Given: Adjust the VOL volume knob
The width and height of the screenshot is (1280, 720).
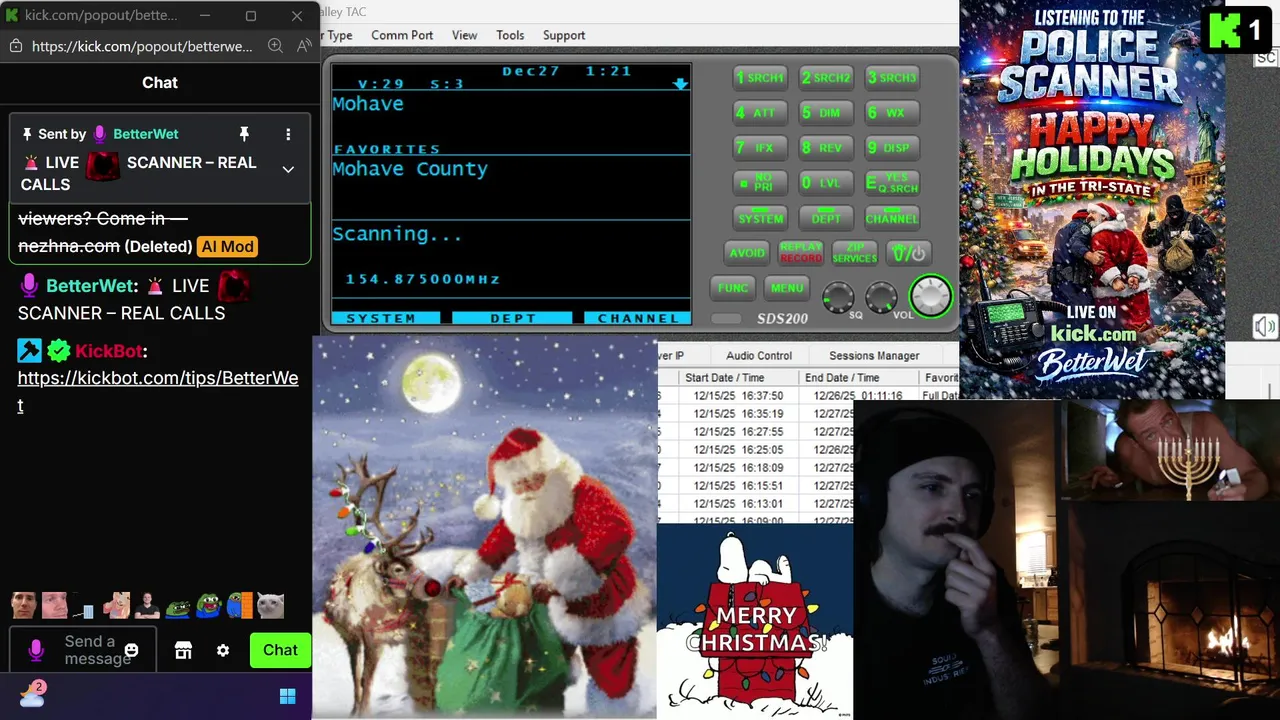Looking at the screenshot, I should 881,296.
